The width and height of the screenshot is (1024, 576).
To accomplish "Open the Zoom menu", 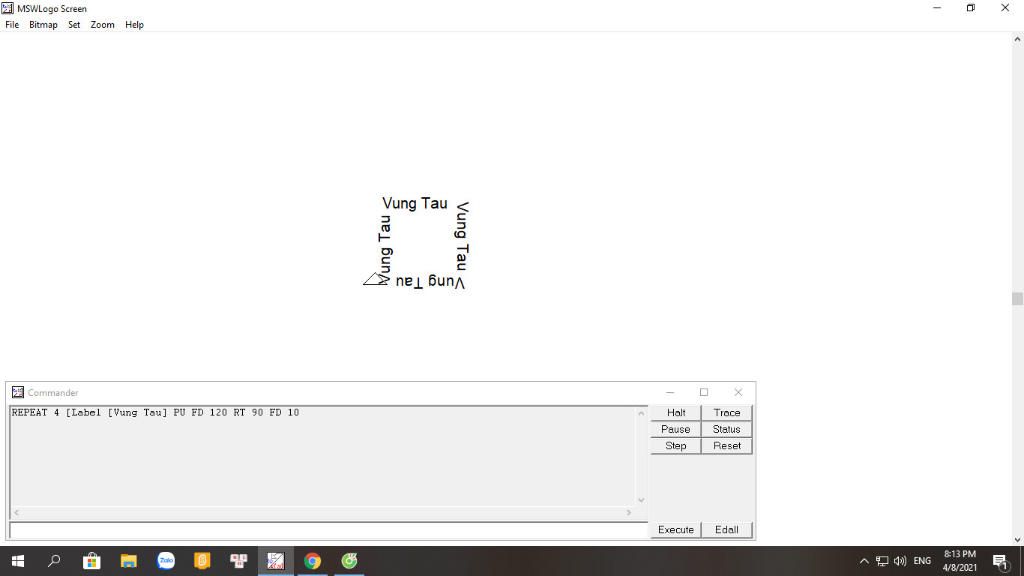I will tap(102, 25).
